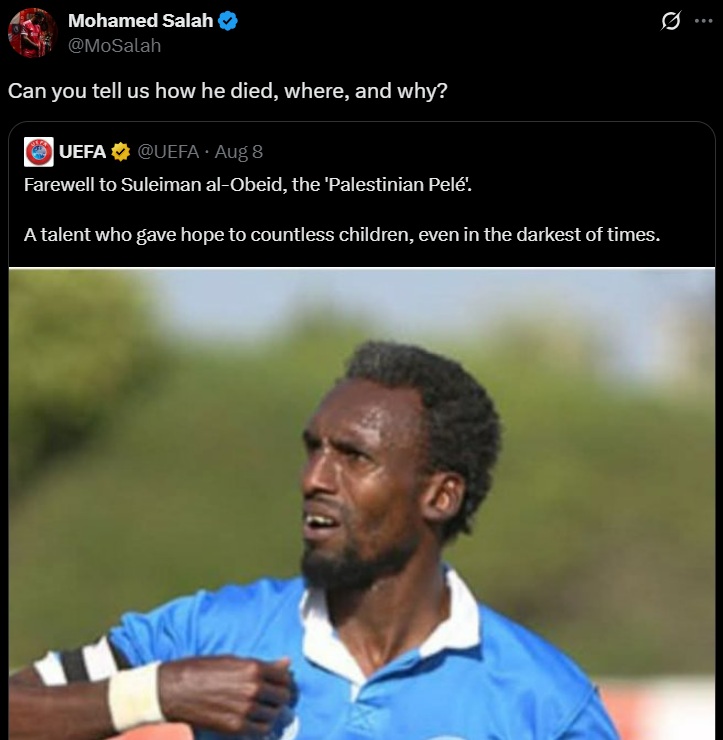723x740 pixels.
Task: Click the UEFA logo avatar
Action: [39, 152]
